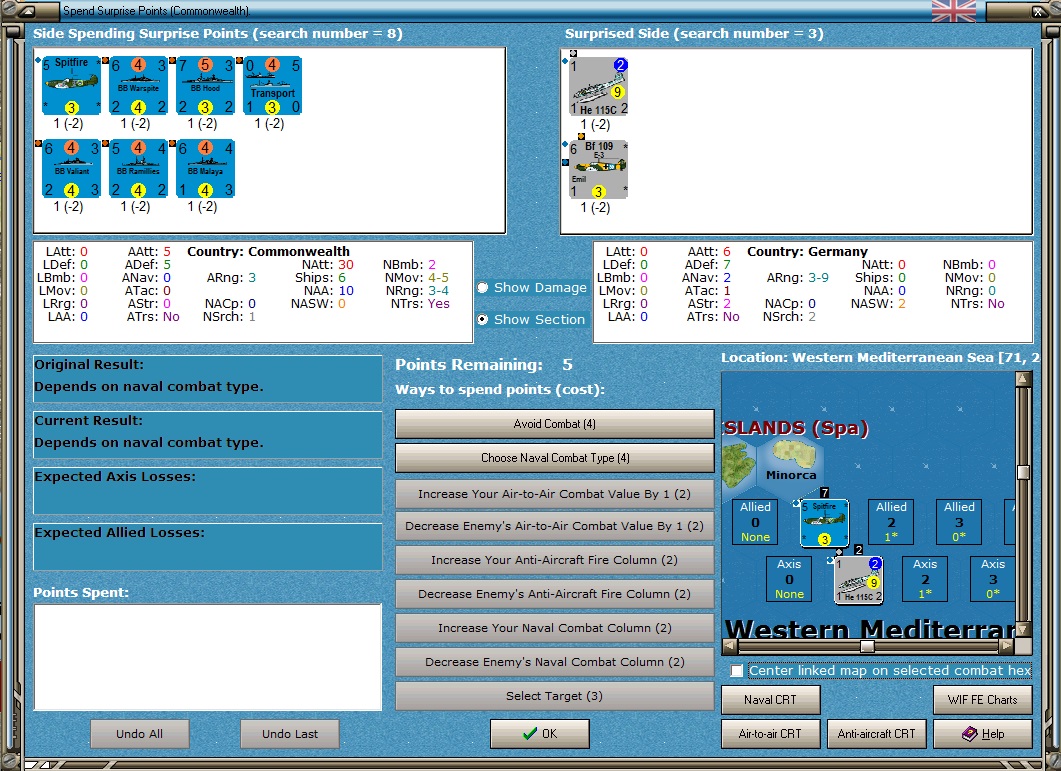
Task: Increase Your Anti-Aircraft Fire Column
Action: [554, 560]
